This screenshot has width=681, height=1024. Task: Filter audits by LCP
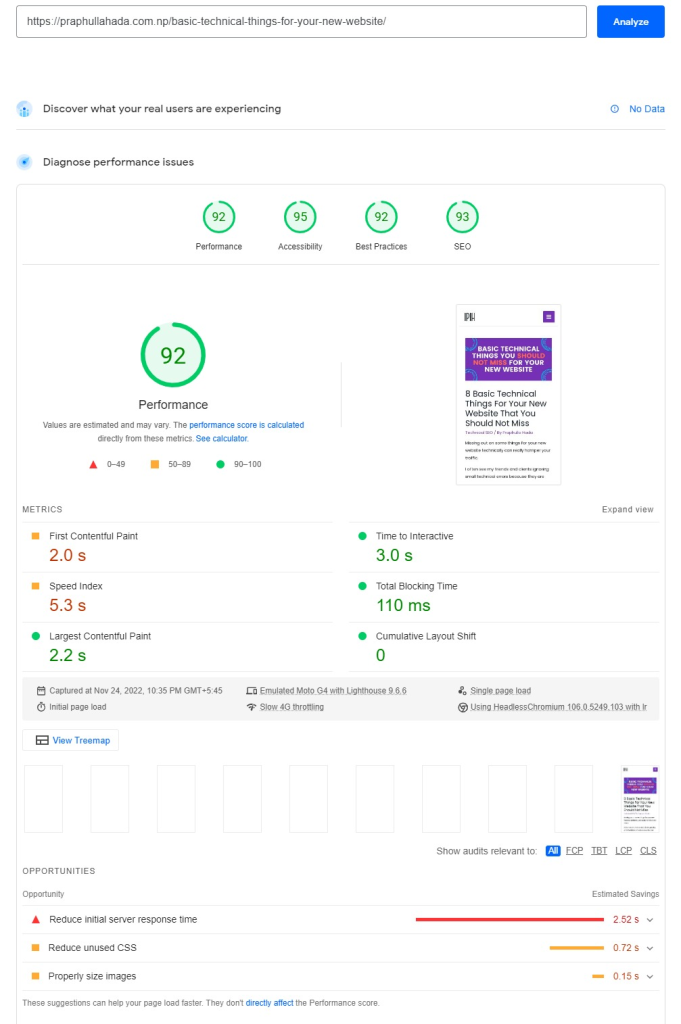[624, 851]
